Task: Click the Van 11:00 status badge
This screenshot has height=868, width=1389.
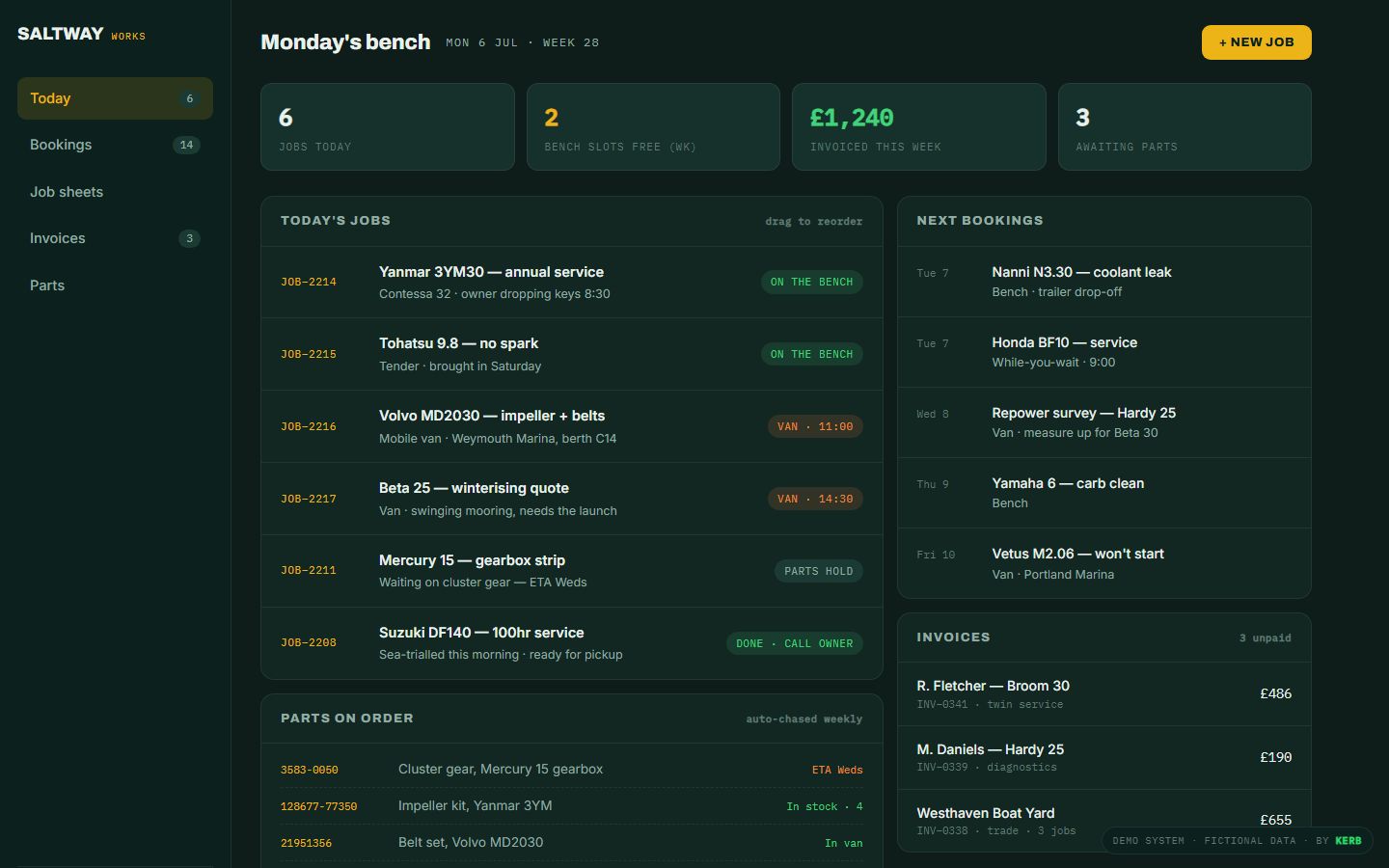Action: [815, 426]
